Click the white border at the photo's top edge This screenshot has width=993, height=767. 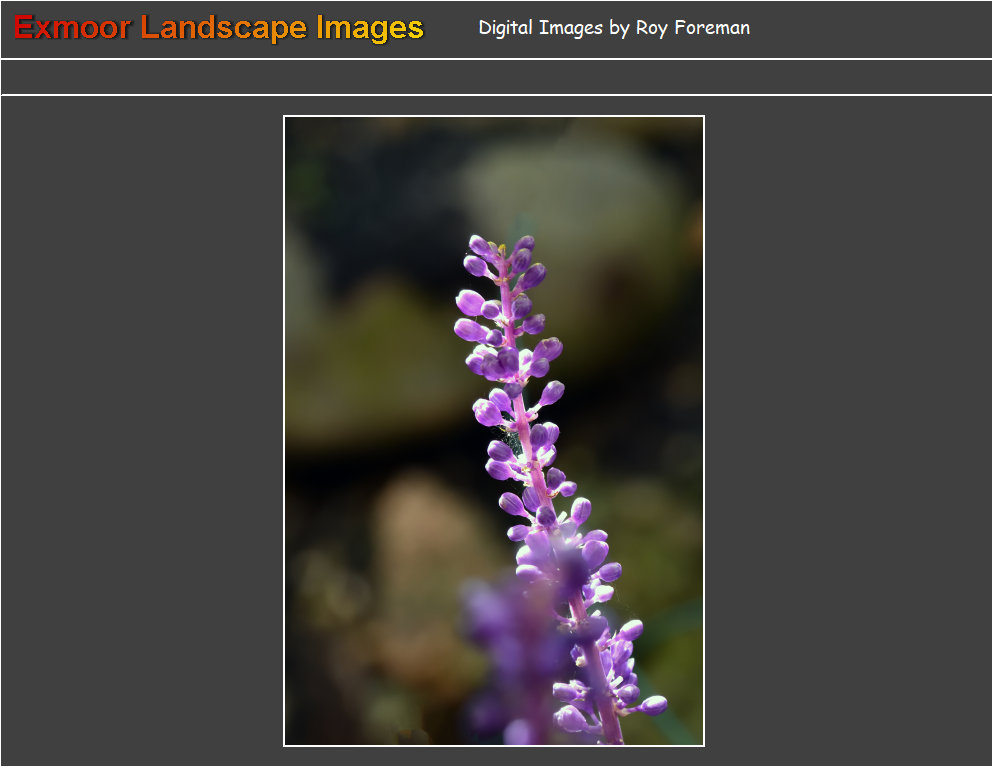tap(494, 116)
